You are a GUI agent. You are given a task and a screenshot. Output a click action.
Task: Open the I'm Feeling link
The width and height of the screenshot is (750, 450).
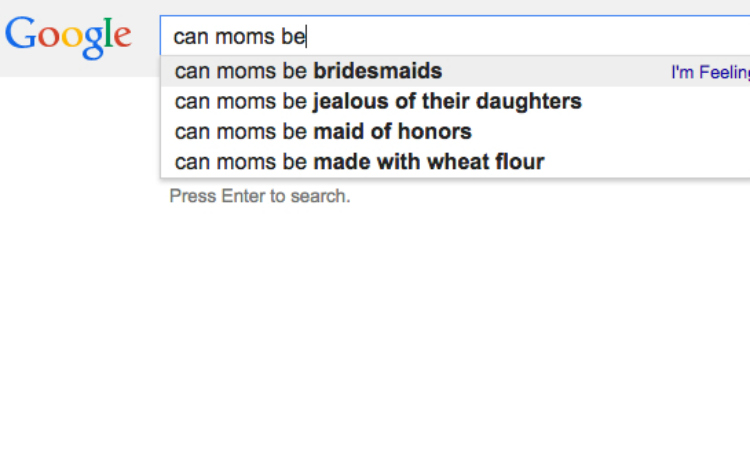[711, 72]
